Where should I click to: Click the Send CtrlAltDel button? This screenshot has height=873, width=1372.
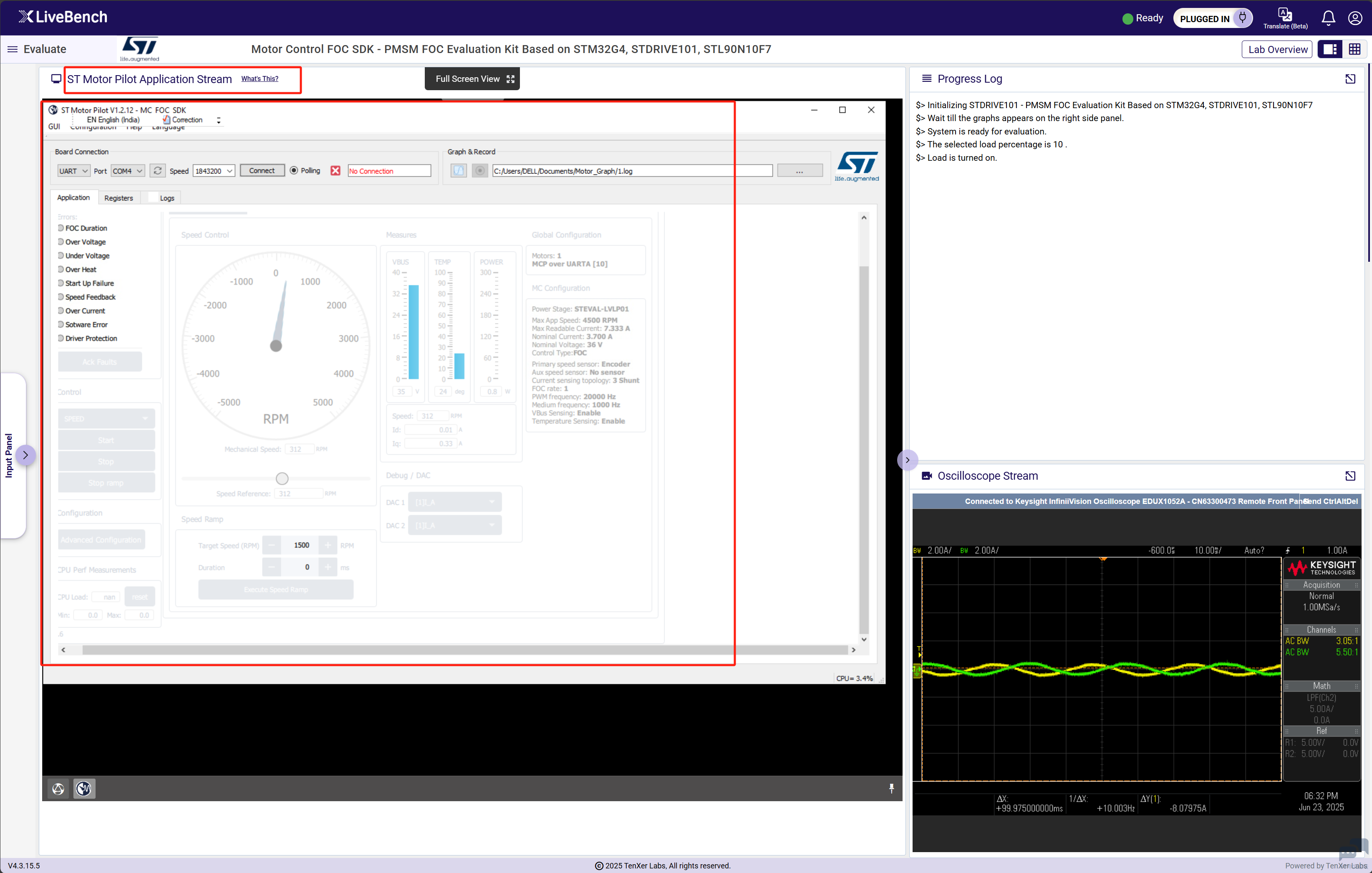coord(1331,501)
